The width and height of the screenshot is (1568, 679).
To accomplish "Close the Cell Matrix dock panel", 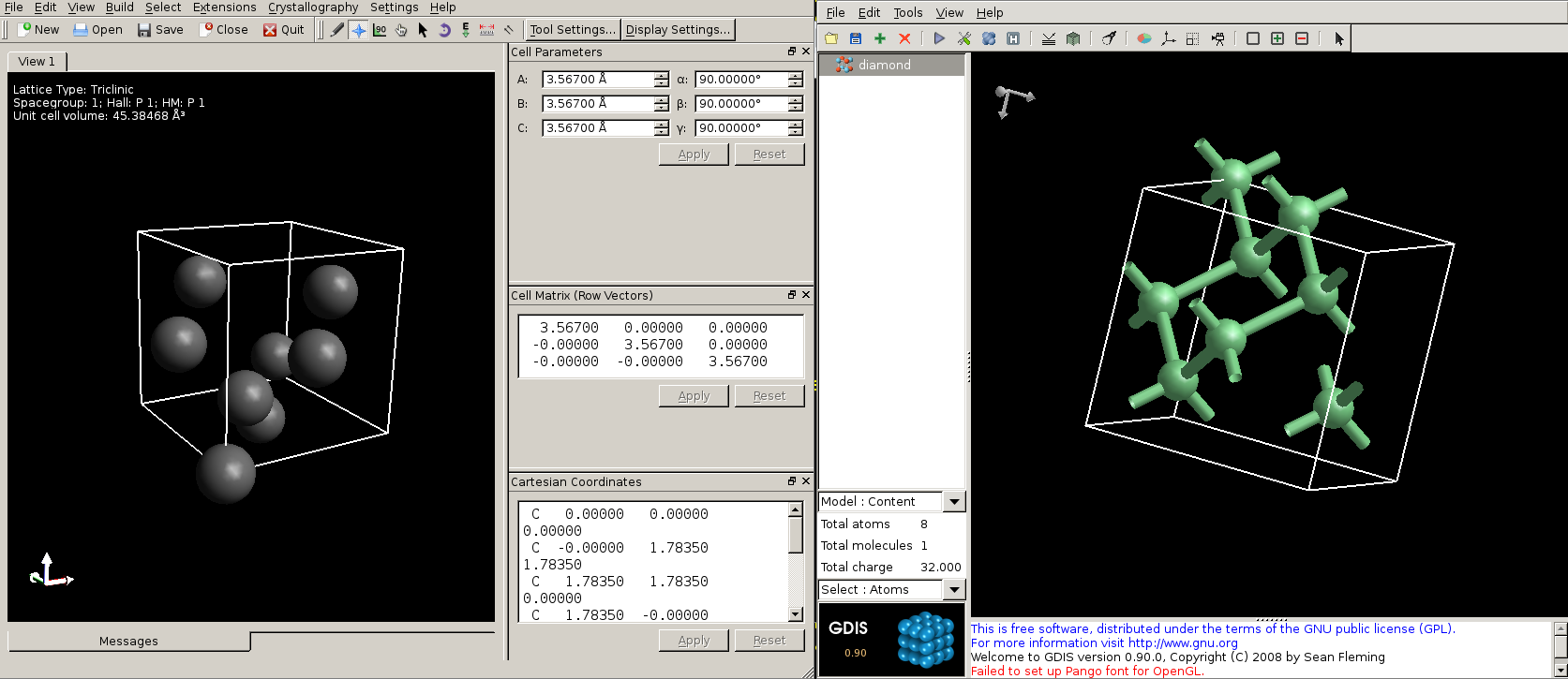I will [806, 295].
